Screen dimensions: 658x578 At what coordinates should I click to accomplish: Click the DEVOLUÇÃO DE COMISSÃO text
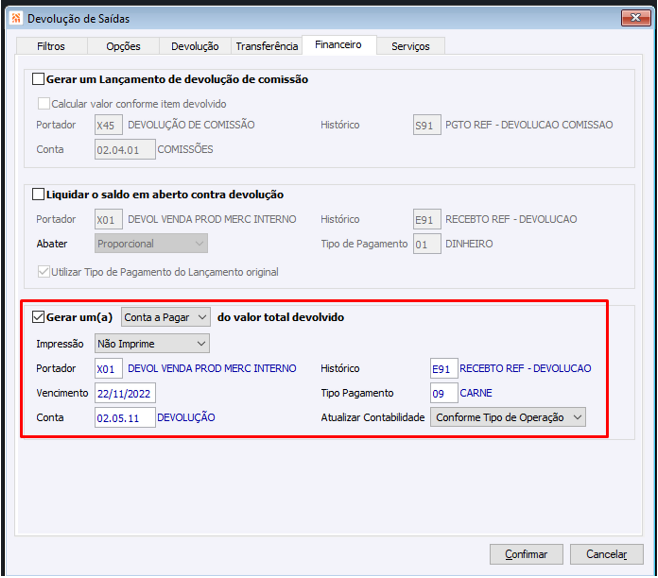[191, 125]
